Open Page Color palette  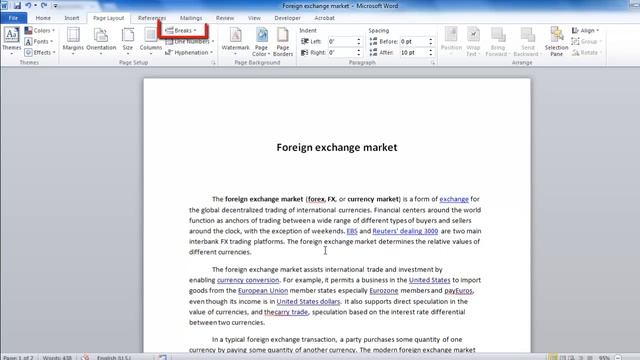click(261, 41)
